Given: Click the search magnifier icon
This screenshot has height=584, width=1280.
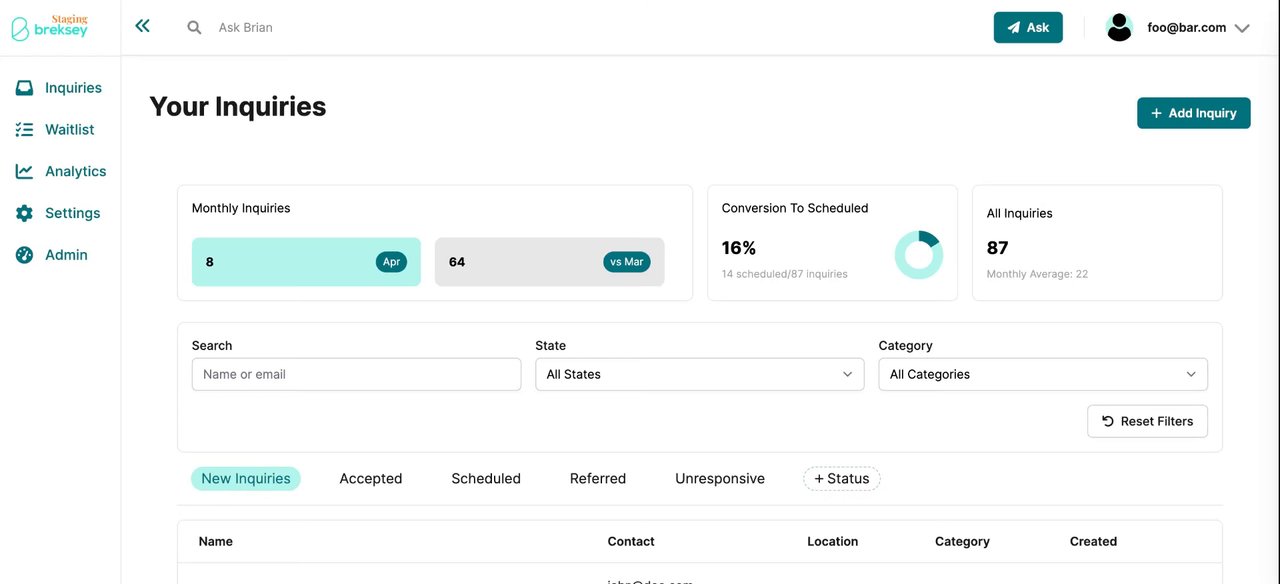Looking at the screenshot, I should pyautogui.click(x=194, y=27).
